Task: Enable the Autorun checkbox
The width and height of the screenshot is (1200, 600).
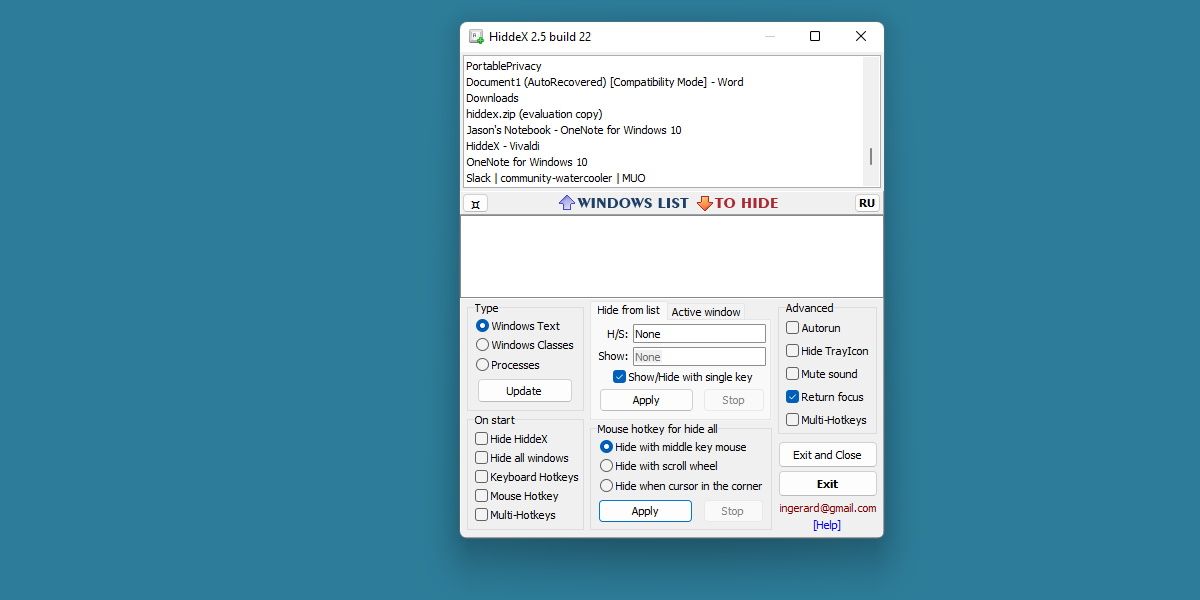Action: point(793,328)
